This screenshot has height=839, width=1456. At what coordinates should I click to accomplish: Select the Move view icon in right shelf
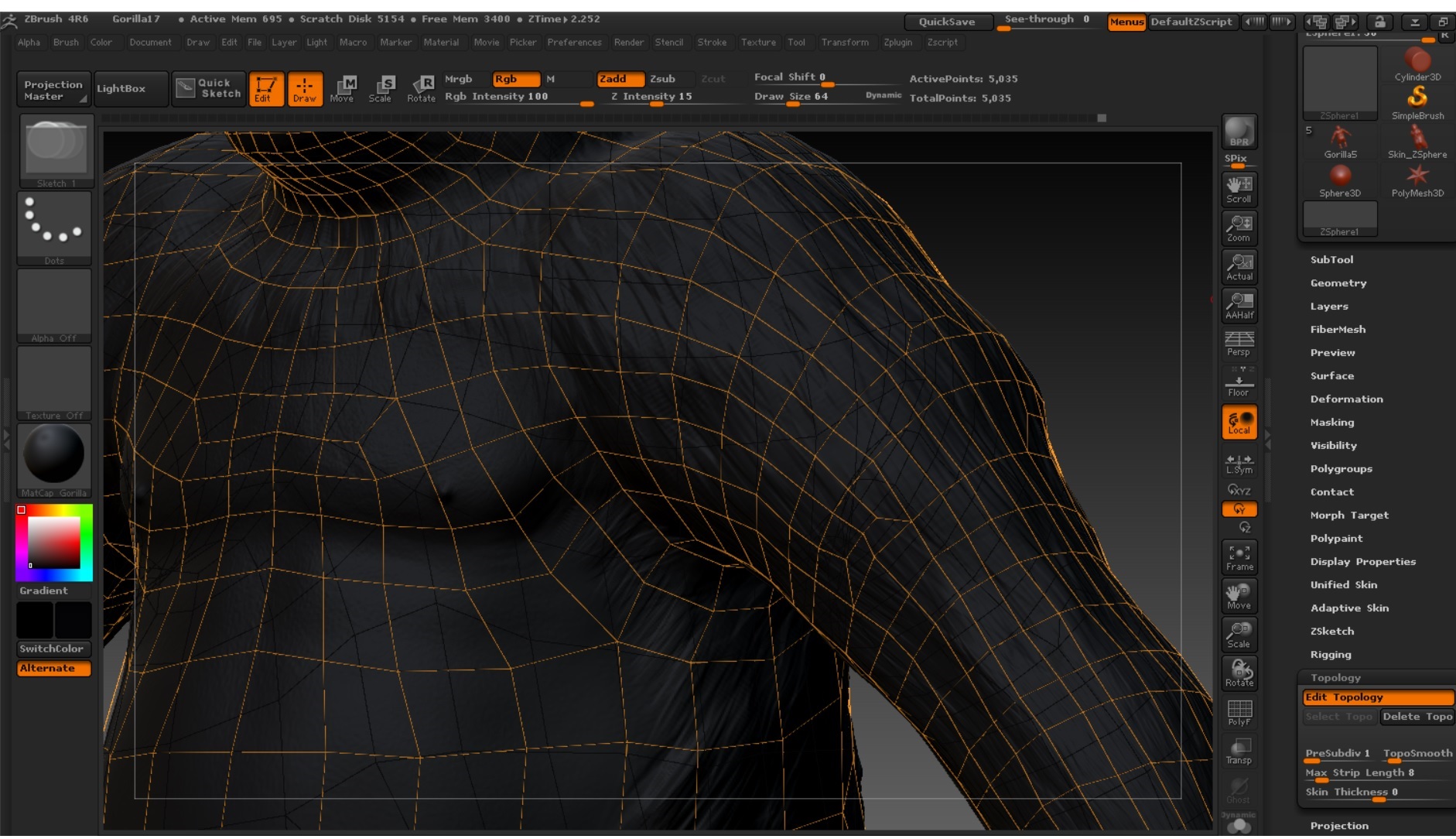[1239, 596]
